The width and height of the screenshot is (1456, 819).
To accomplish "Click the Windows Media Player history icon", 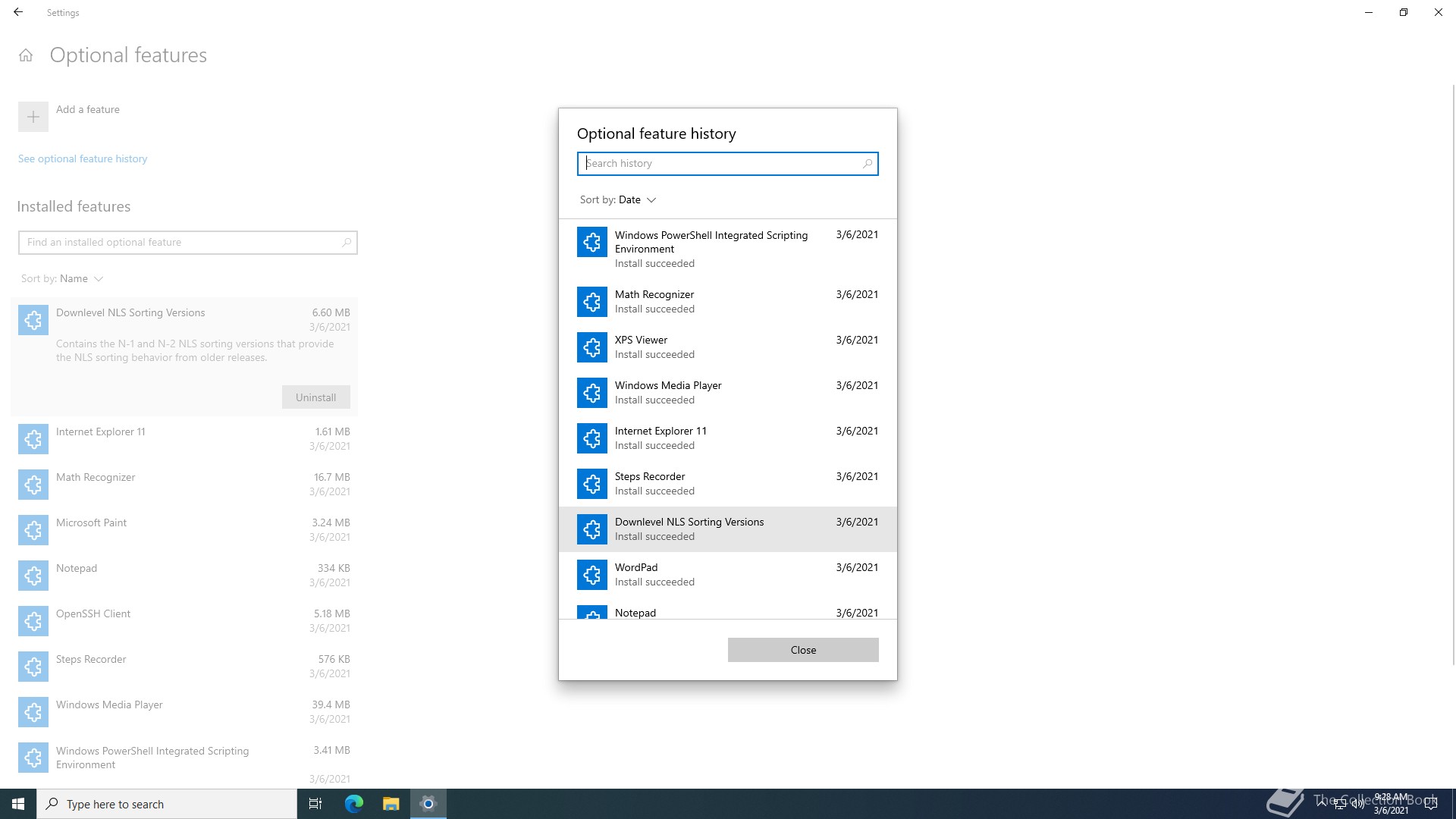I will [x=591, y=393].
